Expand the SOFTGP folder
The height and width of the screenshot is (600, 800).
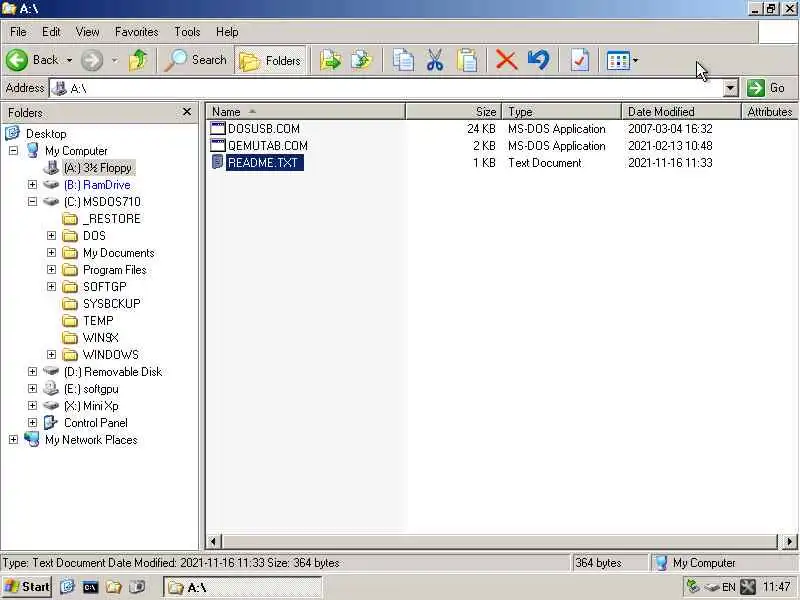(51, 287)
